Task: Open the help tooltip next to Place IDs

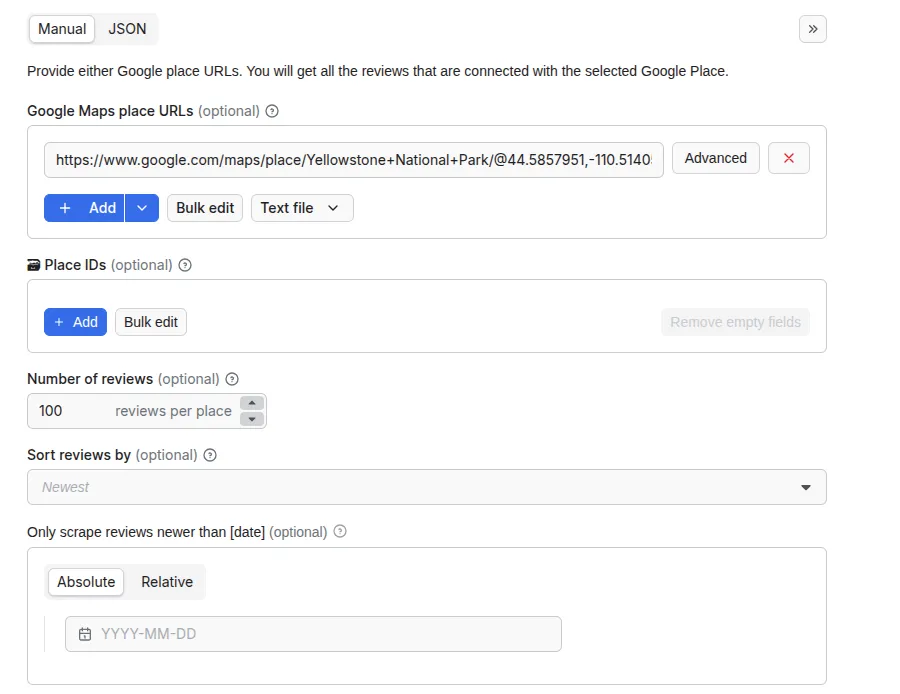Action: coord(185,265)
